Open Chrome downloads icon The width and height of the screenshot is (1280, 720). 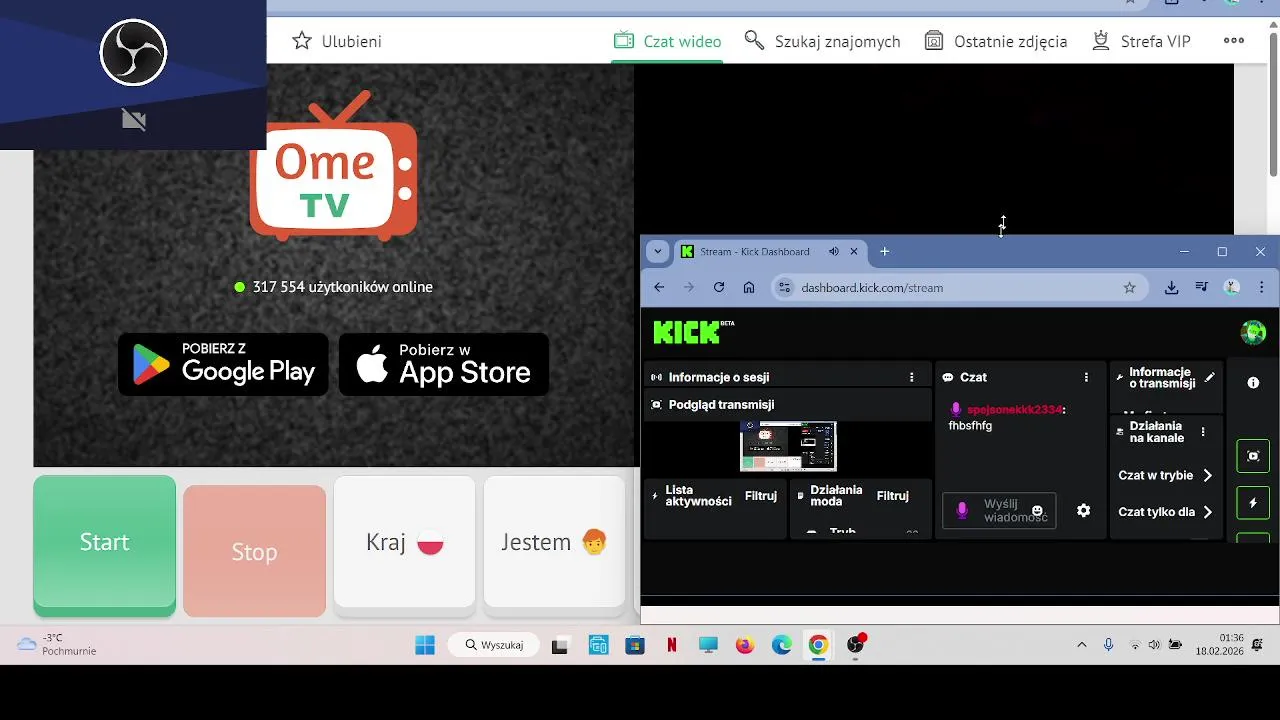[1171, 287]
